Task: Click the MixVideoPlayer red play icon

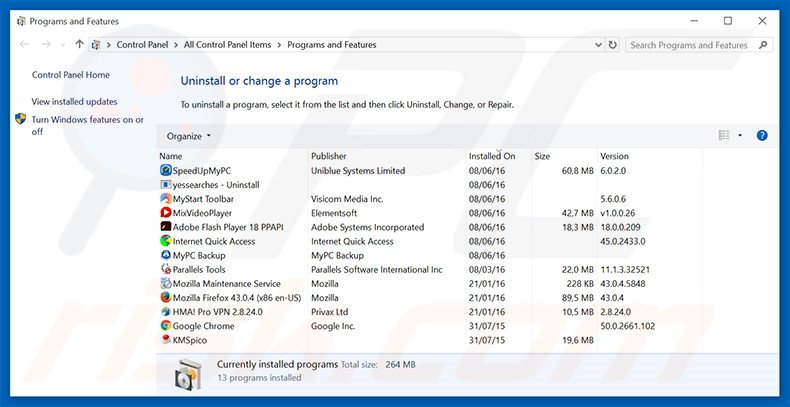Action: [166, 213]
